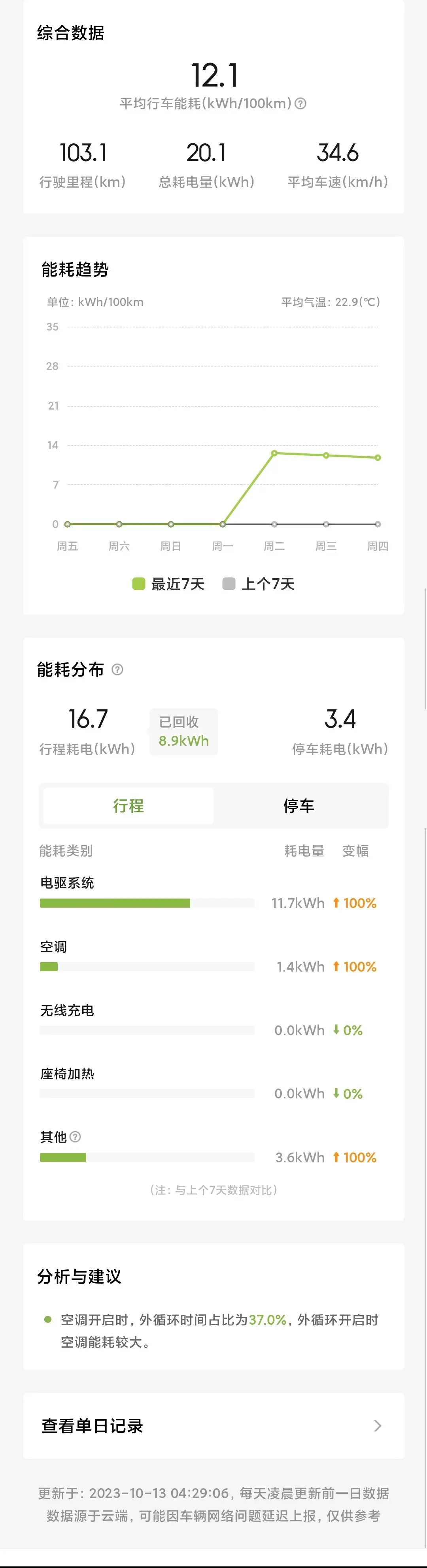Open chevron arrow on 查看单日记录
Viewport: 427px width, 1568px height.
coord(378,1425)
